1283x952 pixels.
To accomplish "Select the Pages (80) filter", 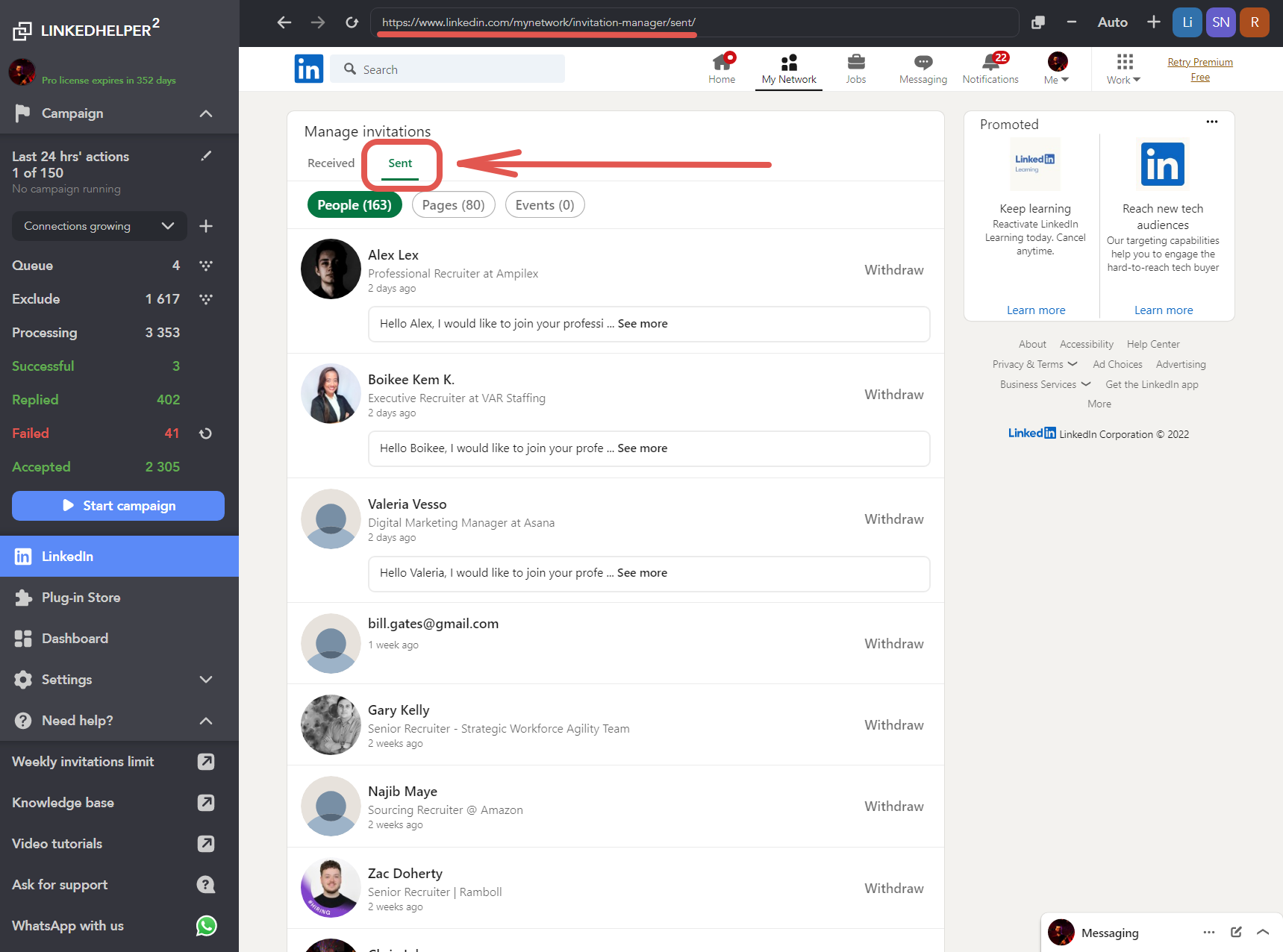I will (453, 205).
